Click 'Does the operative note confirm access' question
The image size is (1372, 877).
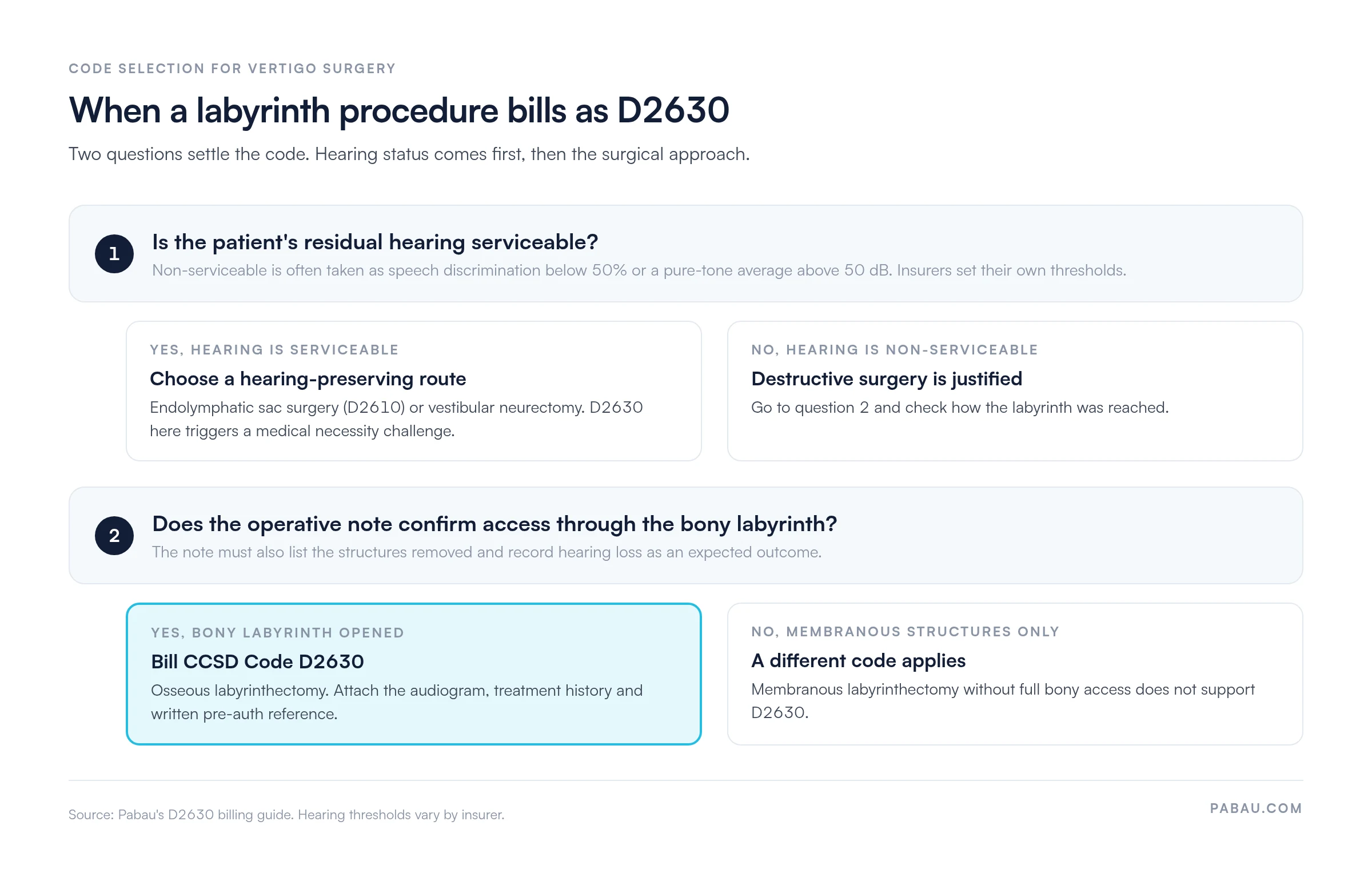[x=494, y=524]
